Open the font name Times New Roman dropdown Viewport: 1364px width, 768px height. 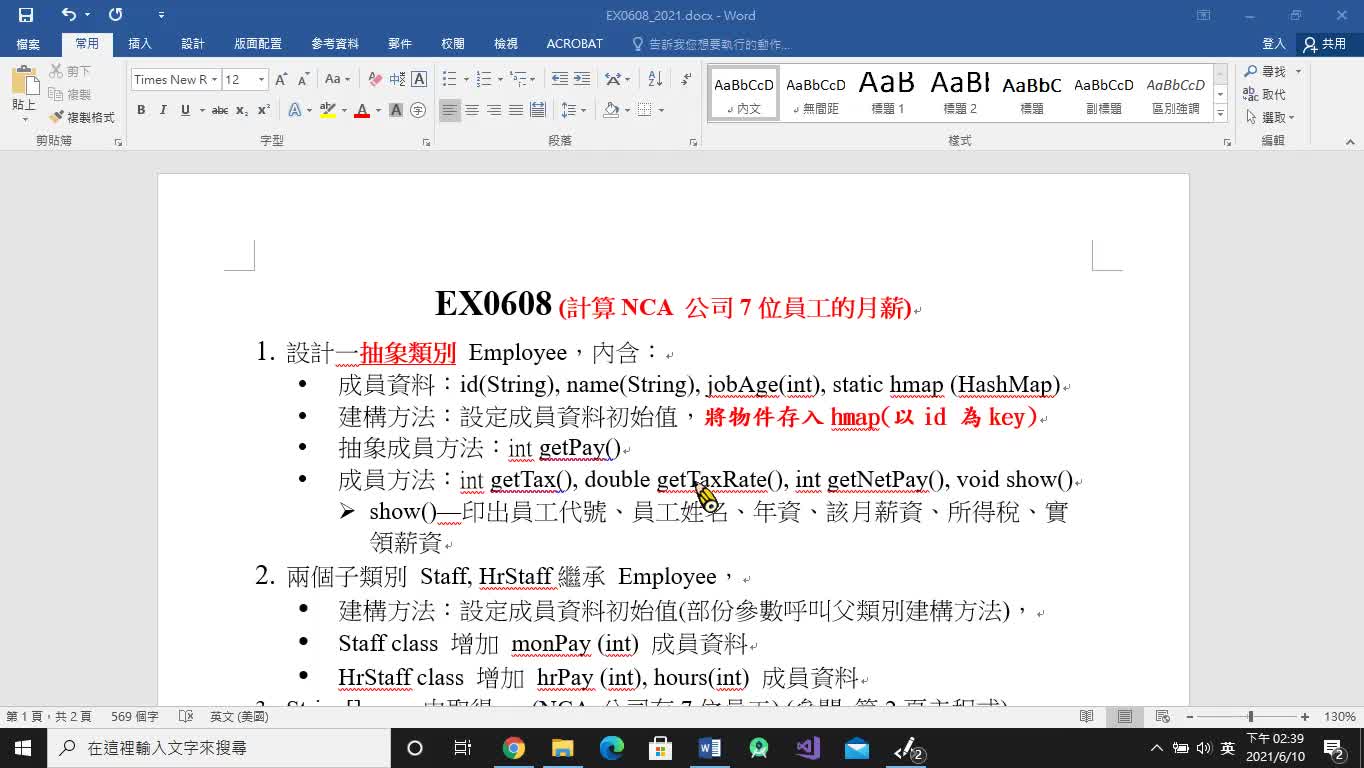pyautogui.click(x=214, y=79)
